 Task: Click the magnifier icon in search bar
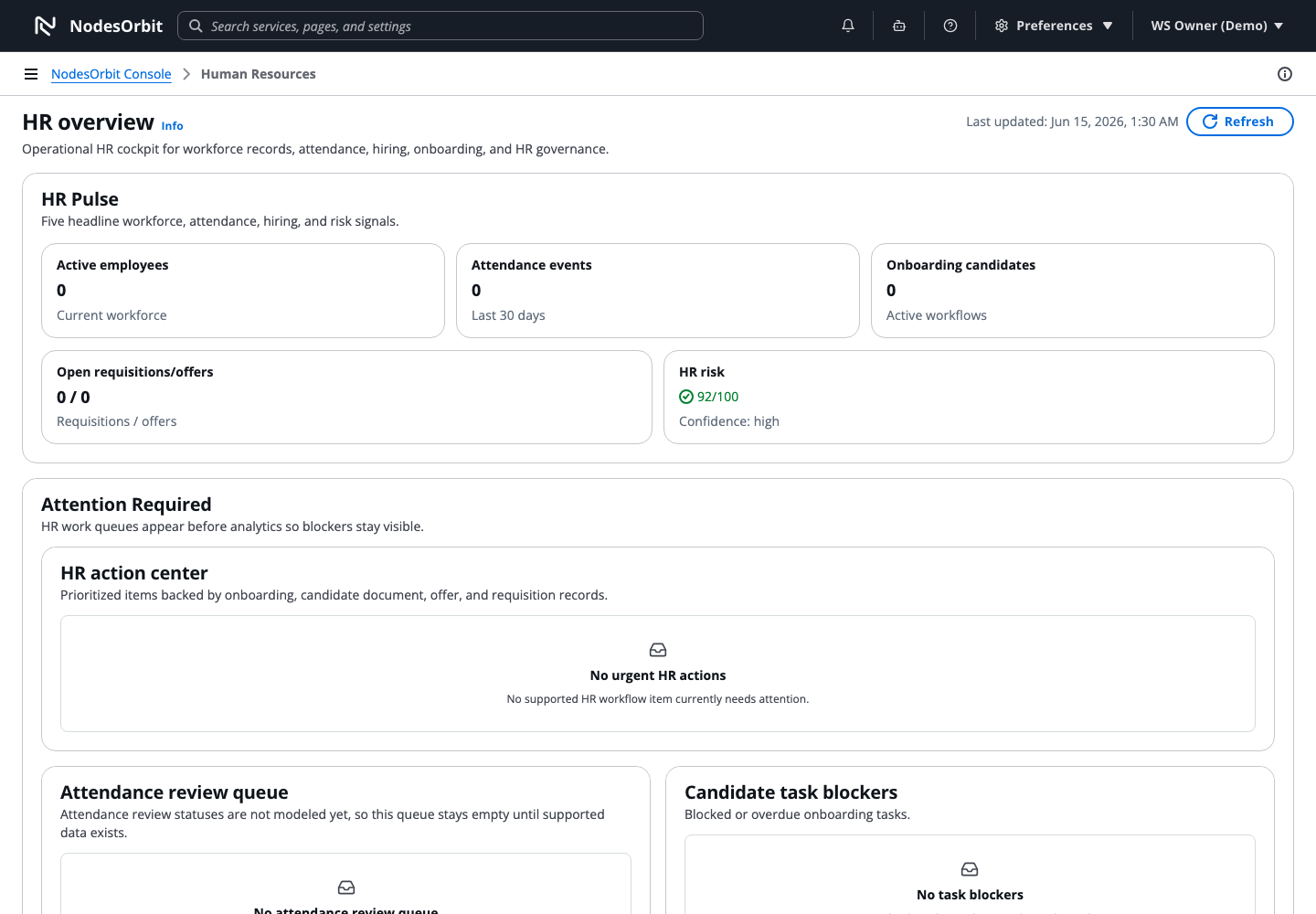click(196, 26)
